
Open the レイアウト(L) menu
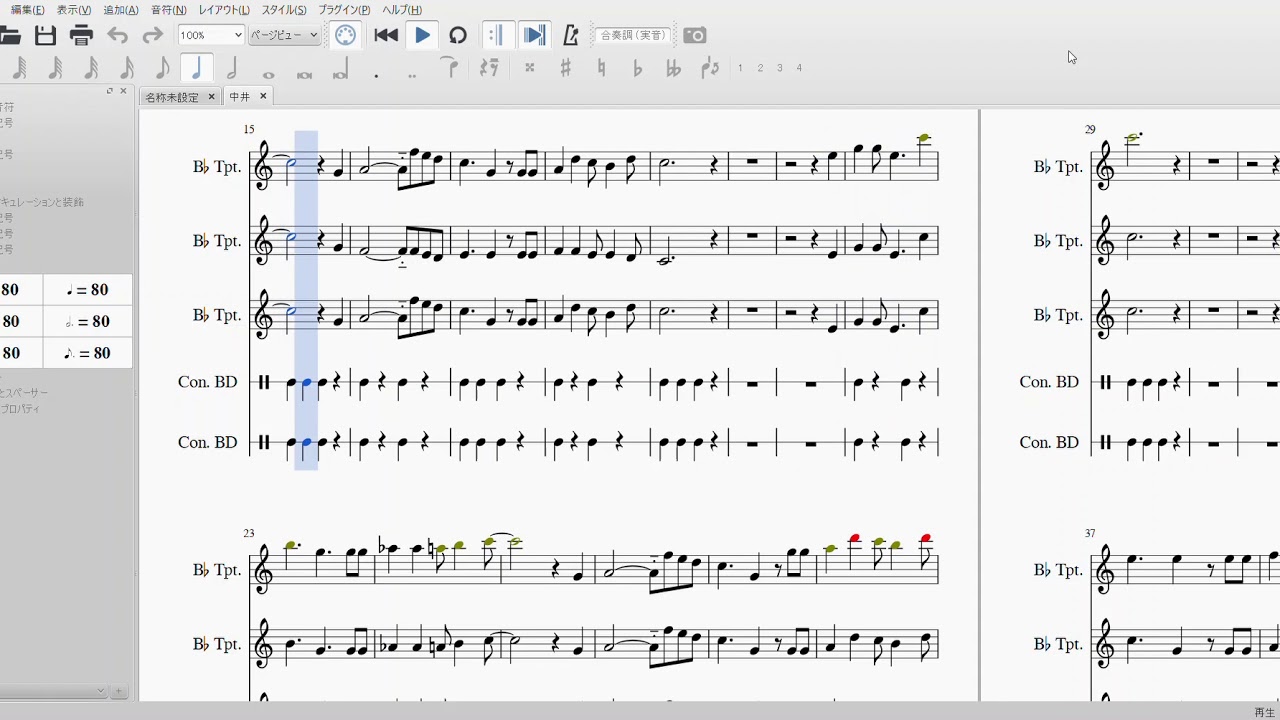tap(224, 10)
